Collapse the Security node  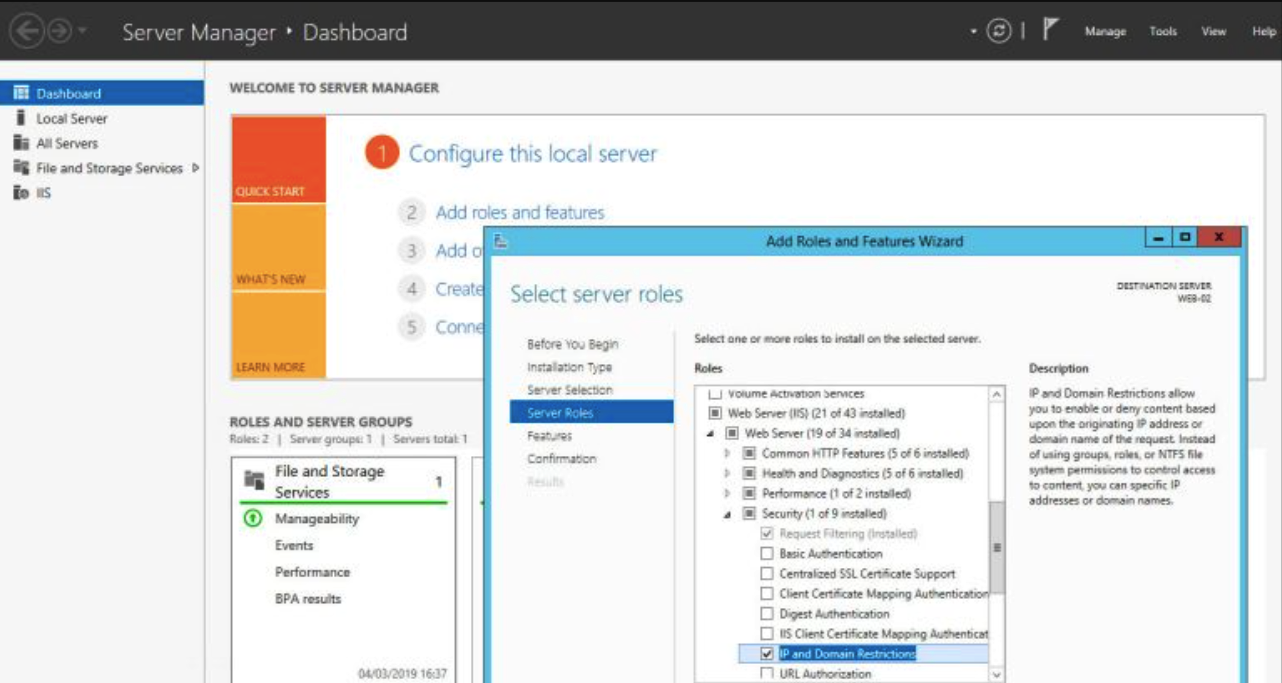[x=728, y=514]
